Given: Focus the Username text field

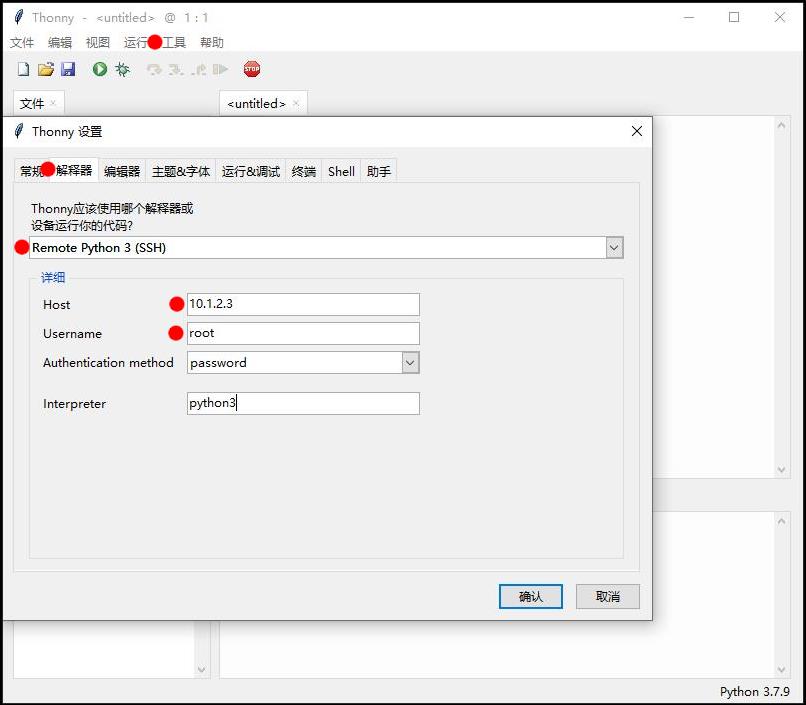Looking at the screenshot, I should (303, 333).
